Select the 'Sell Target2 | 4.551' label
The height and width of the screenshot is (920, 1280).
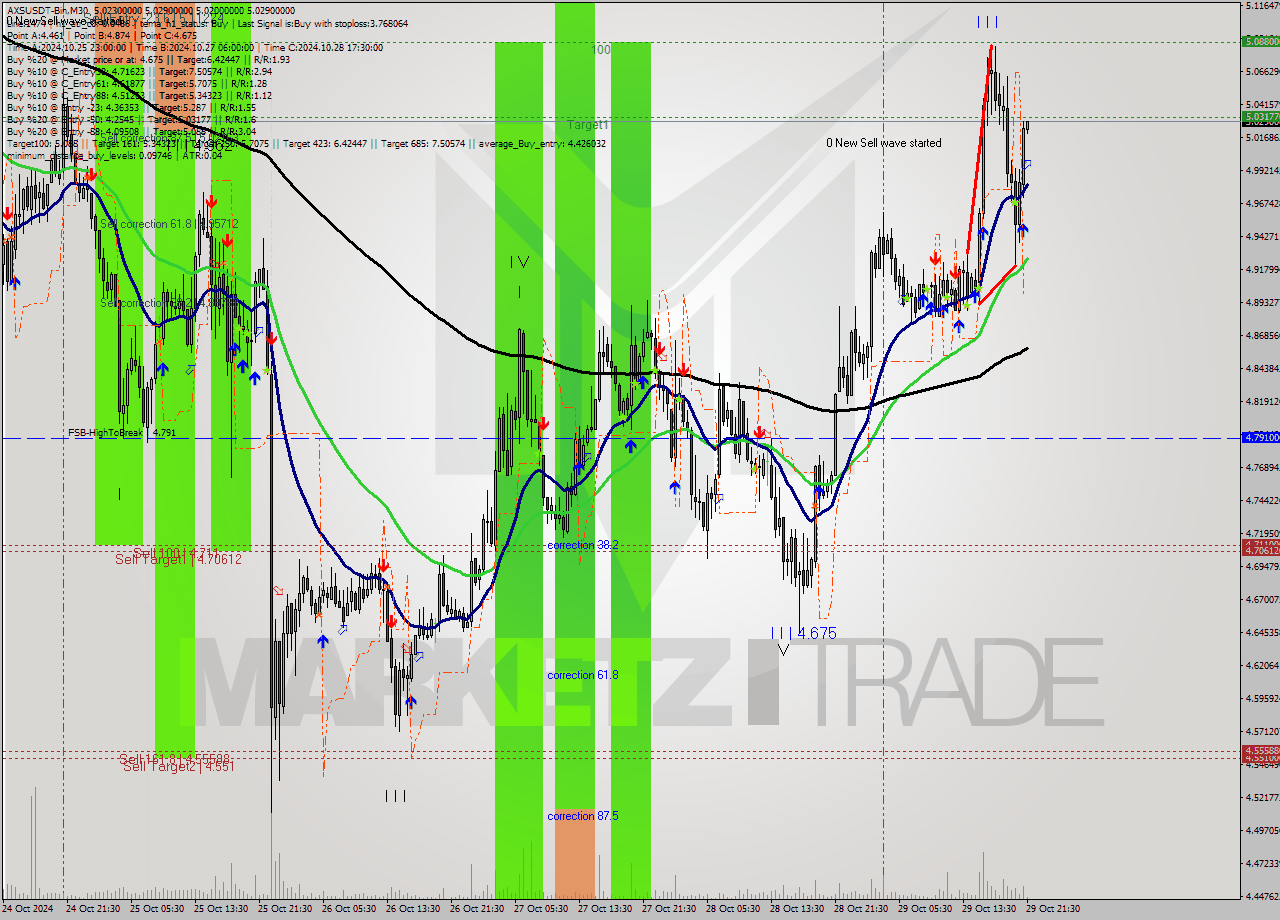(x=178, y=767)
